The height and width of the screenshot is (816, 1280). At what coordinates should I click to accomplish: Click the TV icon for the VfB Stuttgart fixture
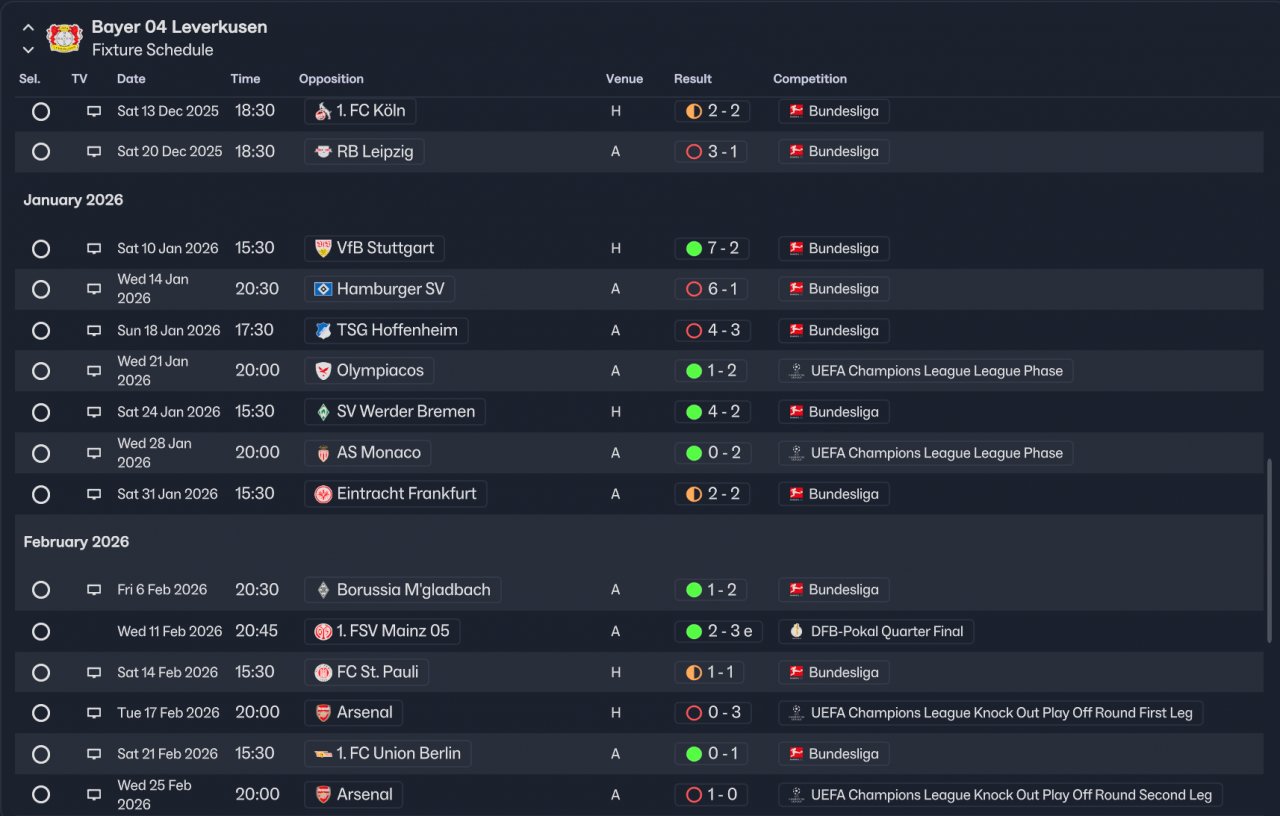point(94,248)
